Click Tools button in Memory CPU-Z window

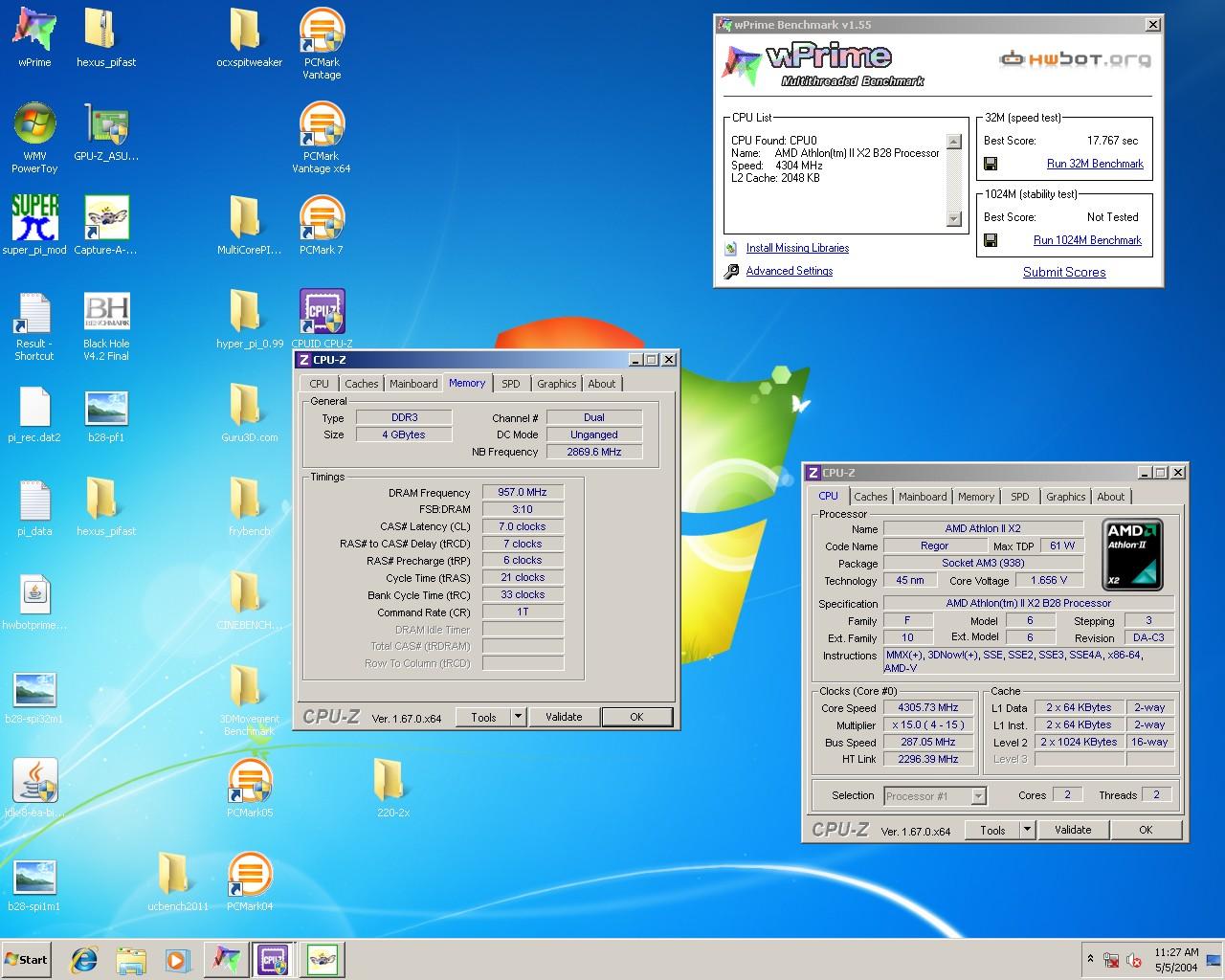483,716
